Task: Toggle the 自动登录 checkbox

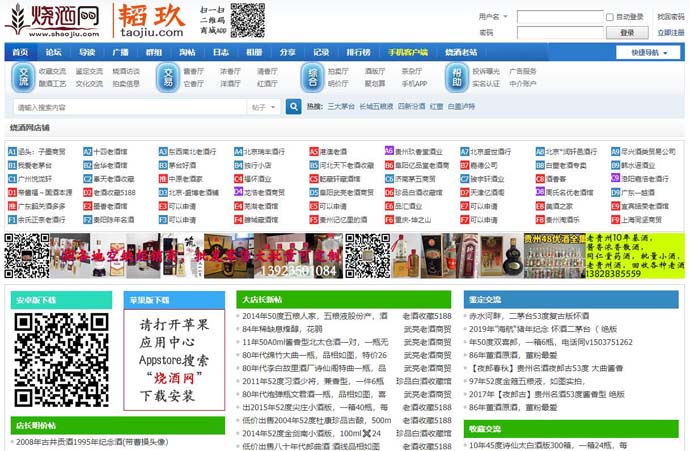Action: click(609, 17)
